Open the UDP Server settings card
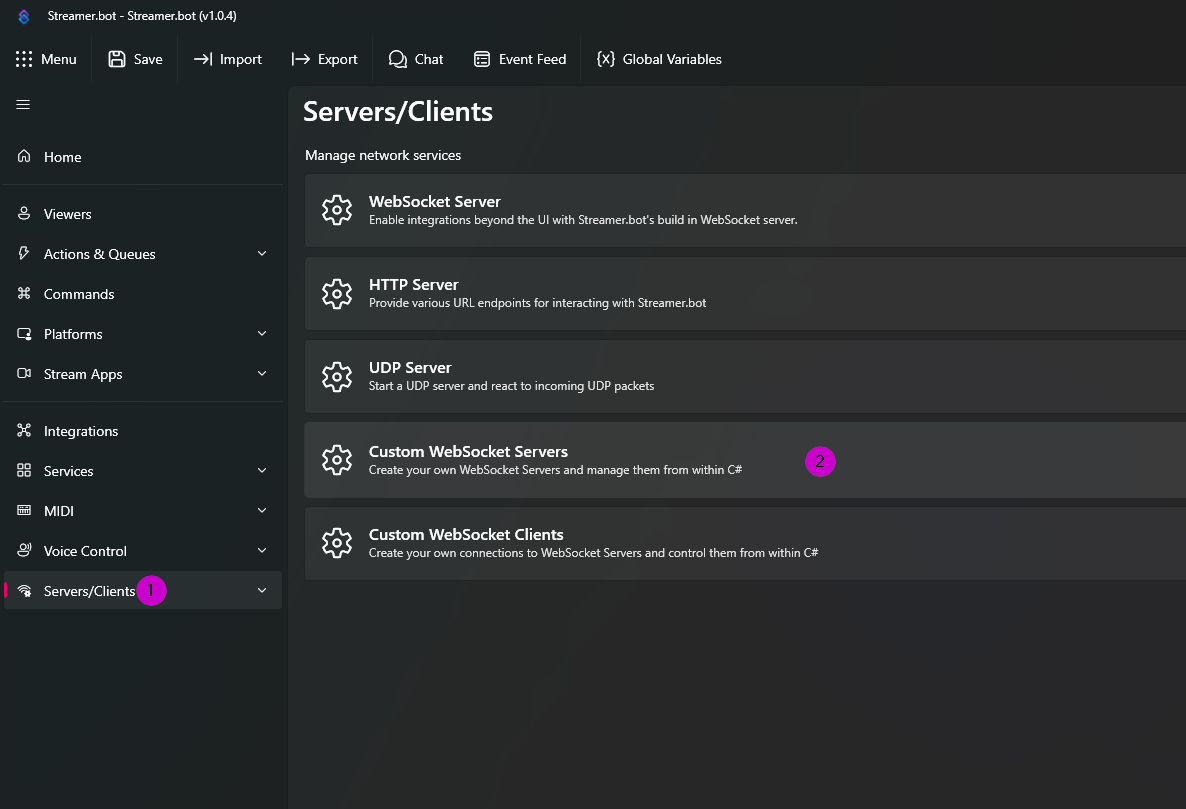Screen dimensions: 1186x809 tap(745, 377)
